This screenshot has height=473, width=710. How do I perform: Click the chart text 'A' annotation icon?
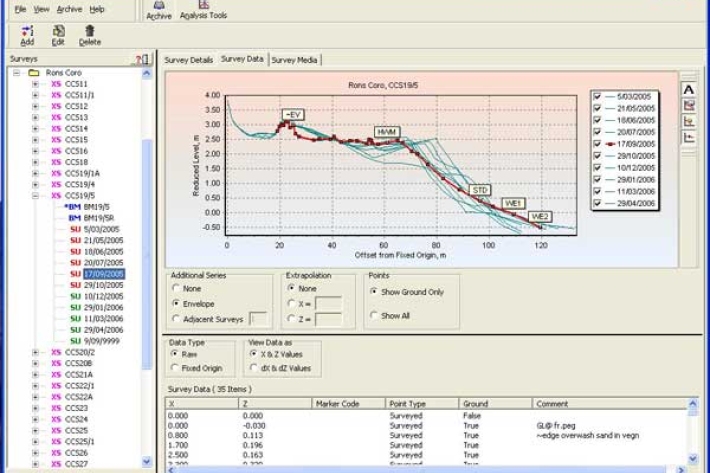coord(689,90)
